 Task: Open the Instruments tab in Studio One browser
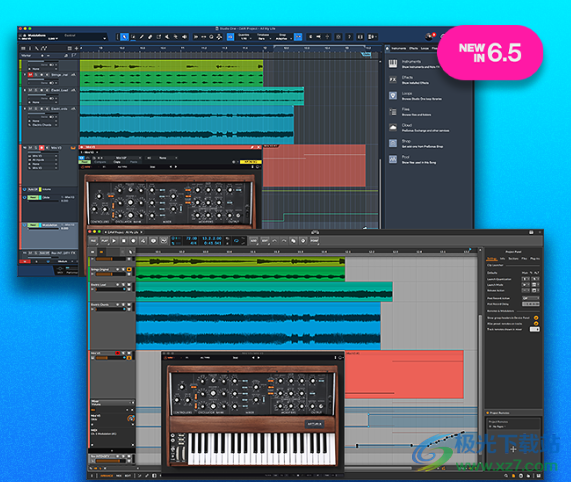(399, 48)
